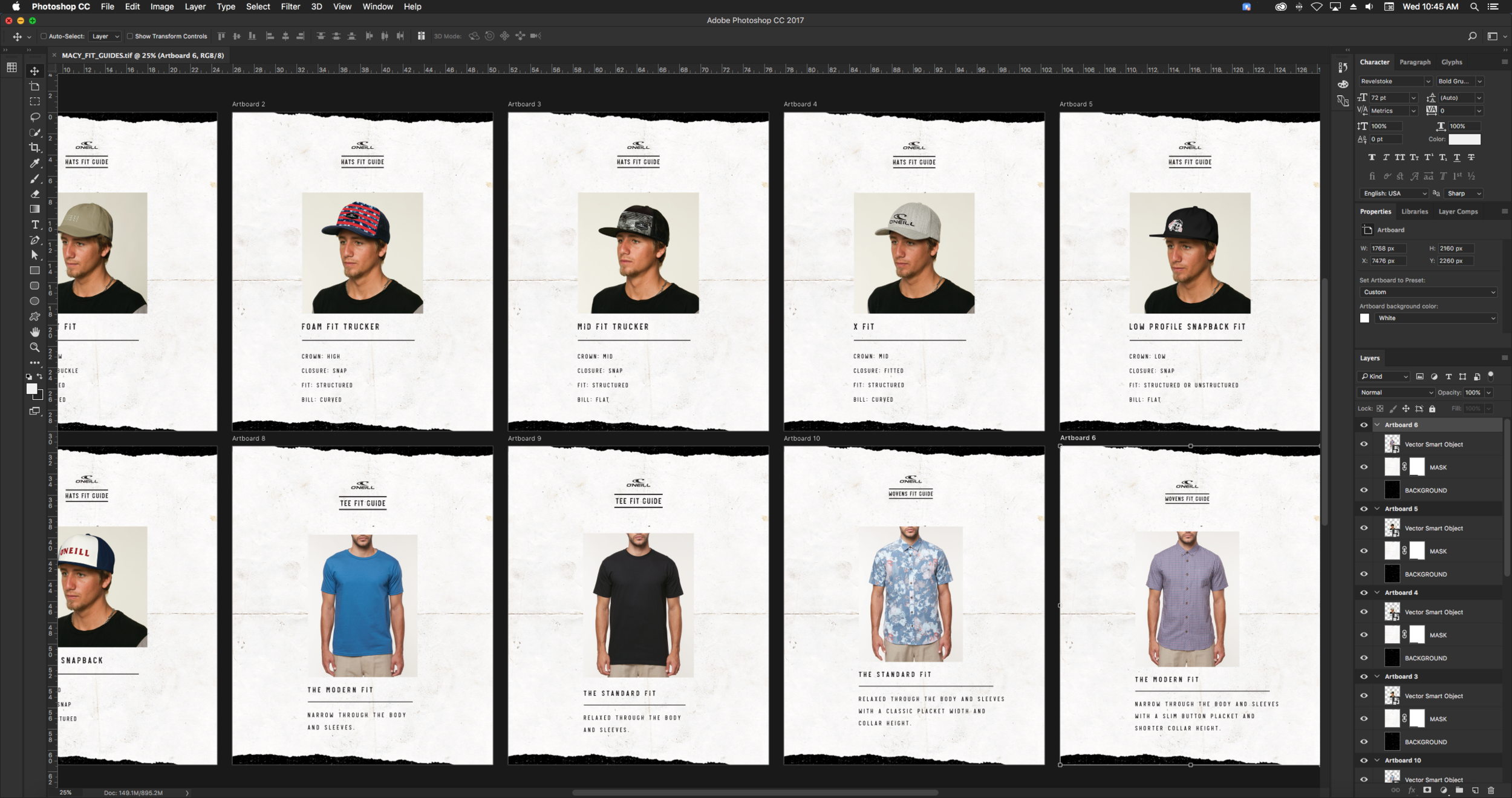Click the Character text color swatch

1464,140
